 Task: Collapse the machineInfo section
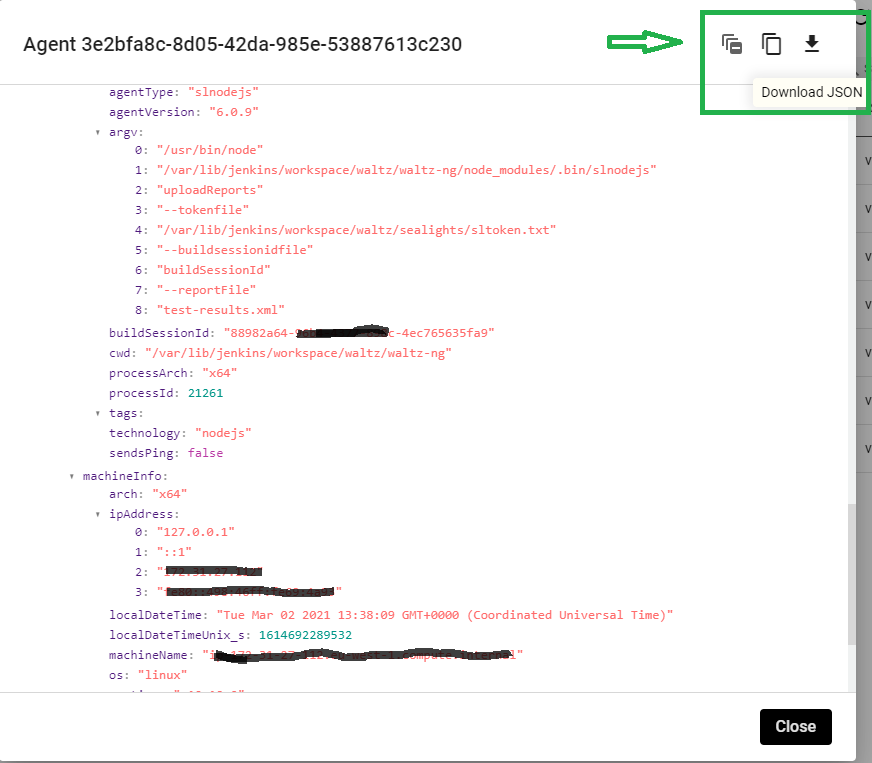tap(72, 476)
